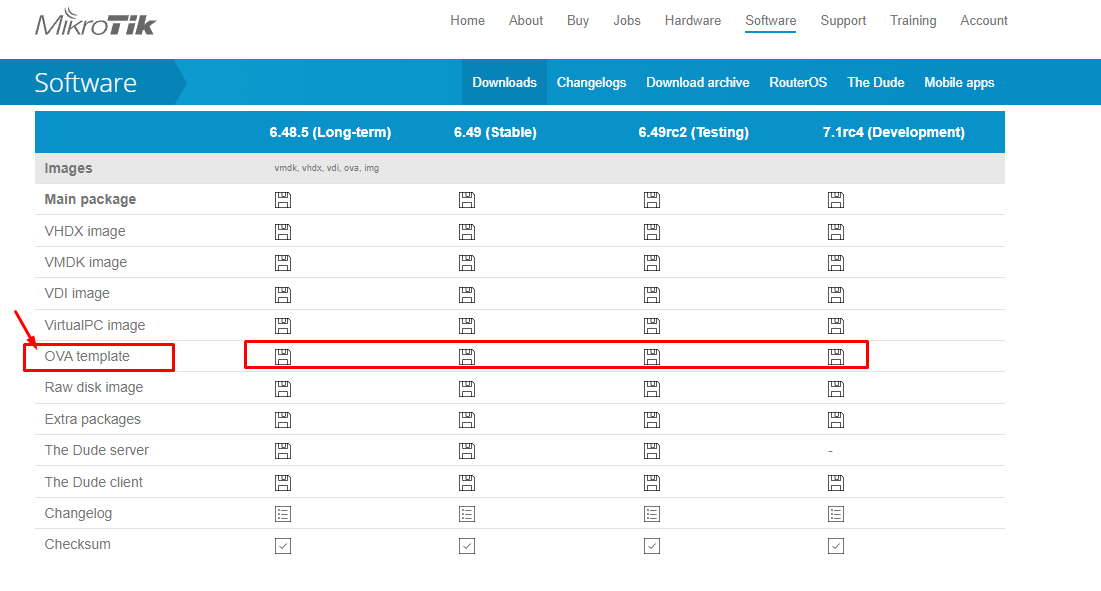Download The Dude server for 6.49rc2 Testing

tap(652, 451)
